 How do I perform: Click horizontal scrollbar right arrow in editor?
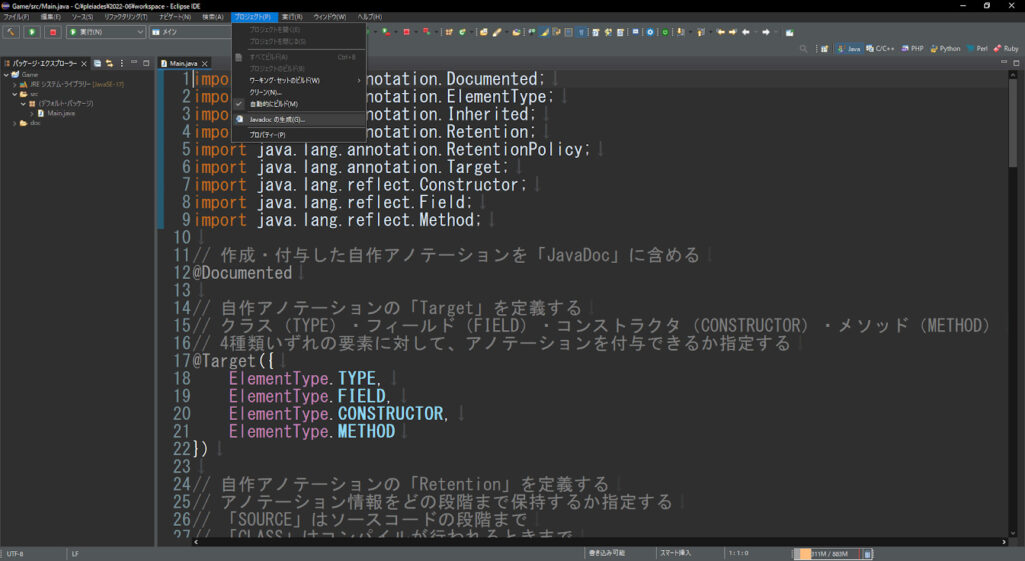1004,542
